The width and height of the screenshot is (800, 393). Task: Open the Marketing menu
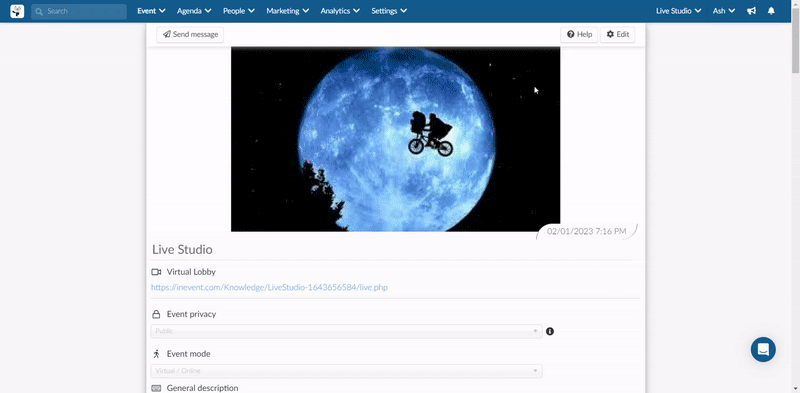tap(288, 11)
